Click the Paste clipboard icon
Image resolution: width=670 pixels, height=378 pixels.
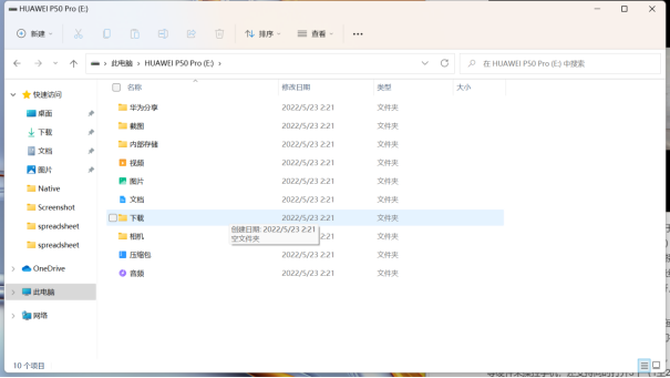pos(135,34)
